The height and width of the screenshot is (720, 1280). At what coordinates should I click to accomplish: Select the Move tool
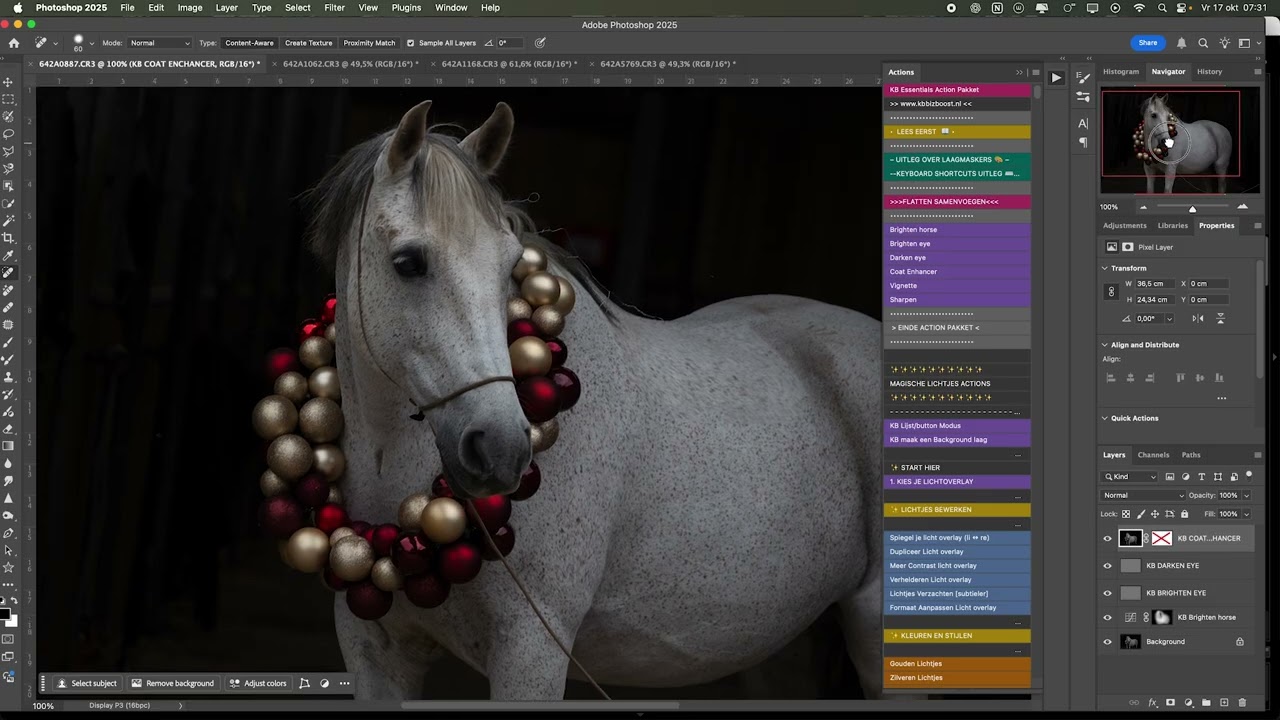pos(8,82)
